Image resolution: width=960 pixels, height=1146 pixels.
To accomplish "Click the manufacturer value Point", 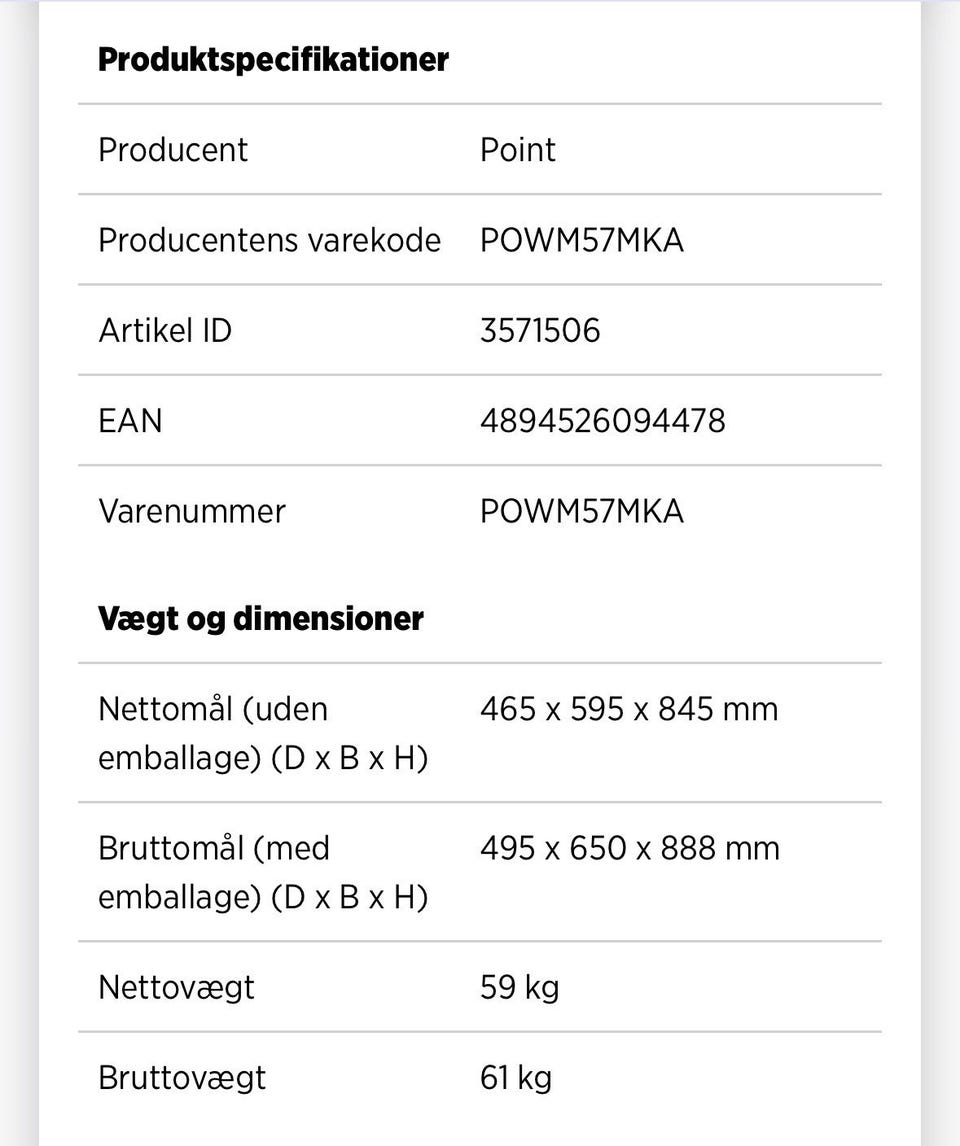I will click(517, 150).
